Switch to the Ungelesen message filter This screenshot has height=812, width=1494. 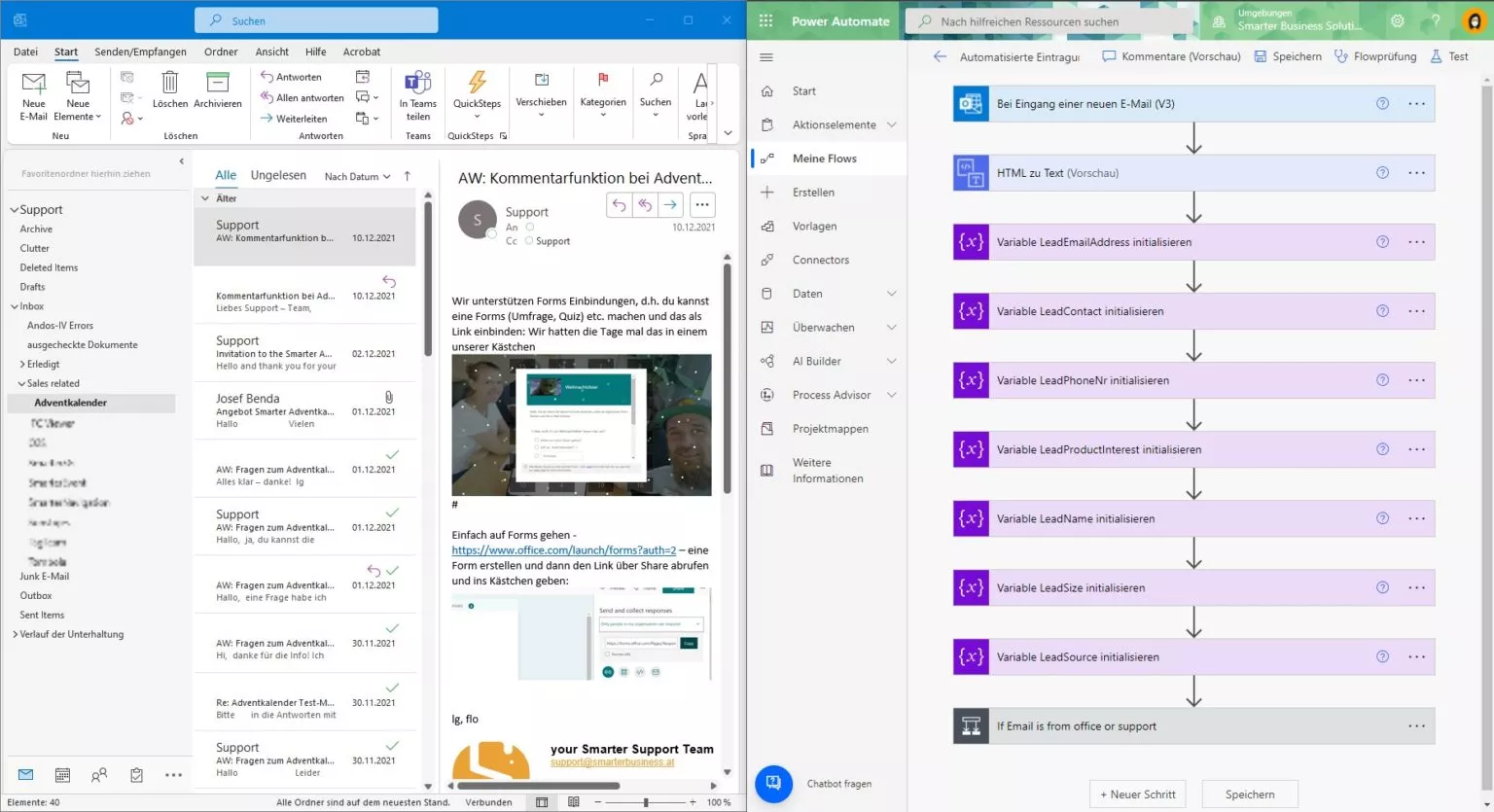point(278,174)
